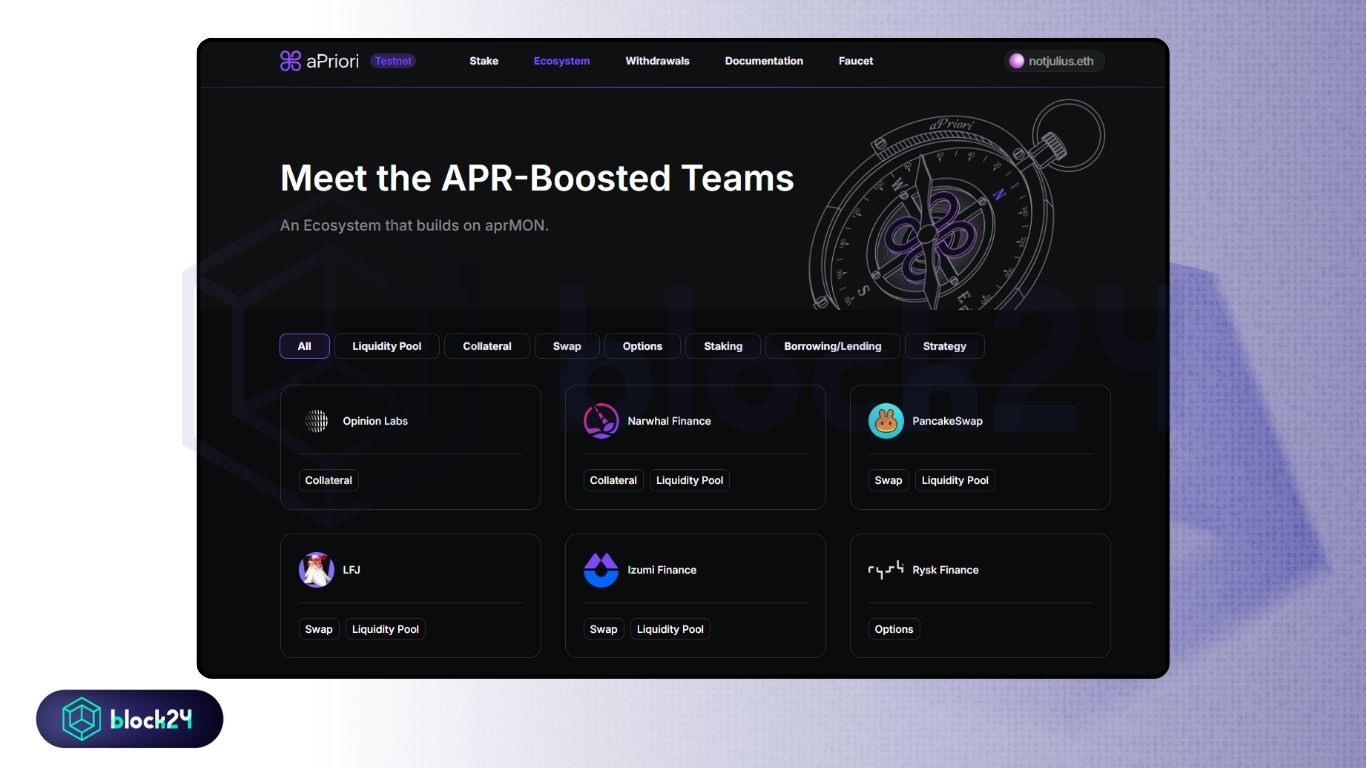Open Narwhal Finance card title
This screenshot has height=768, width=1366.
coord(669,421)
